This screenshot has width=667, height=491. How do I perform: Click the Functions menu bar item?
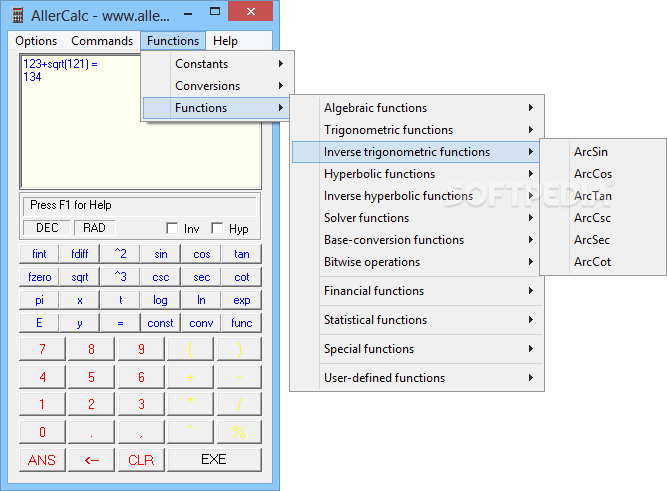click(173, 41)
